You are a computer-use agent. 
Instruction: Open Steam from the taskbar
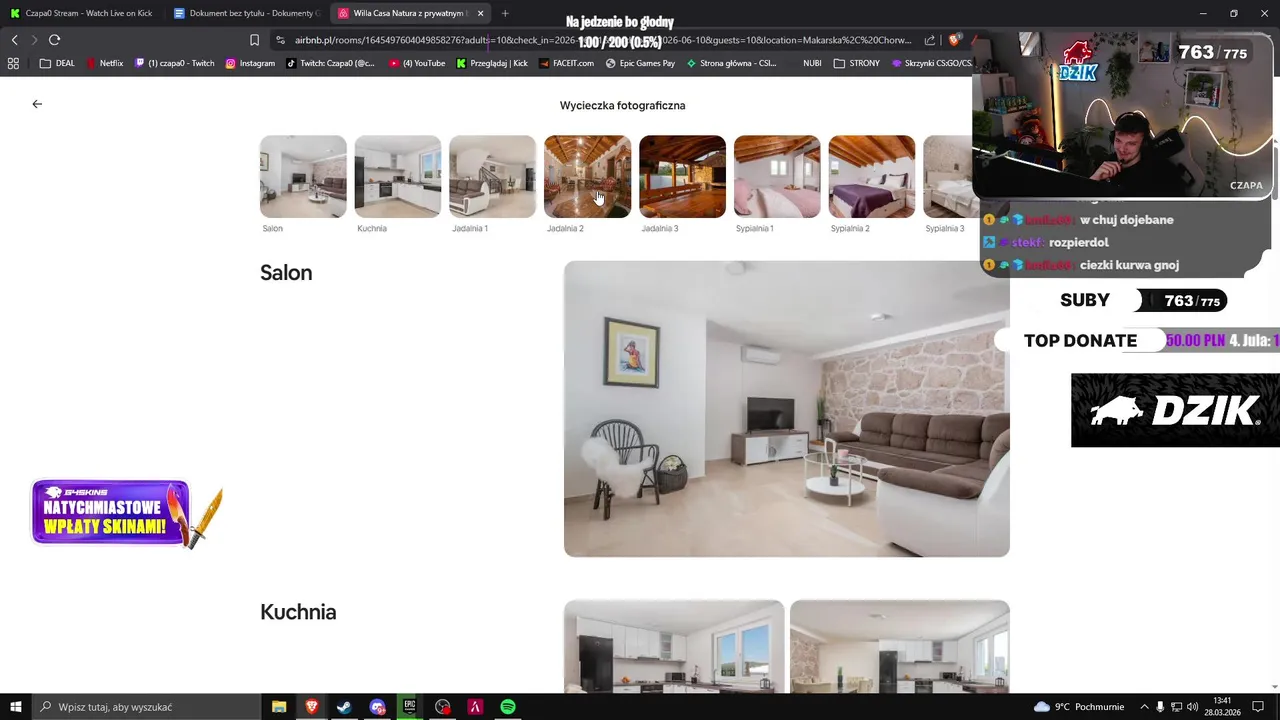[344, 707]
